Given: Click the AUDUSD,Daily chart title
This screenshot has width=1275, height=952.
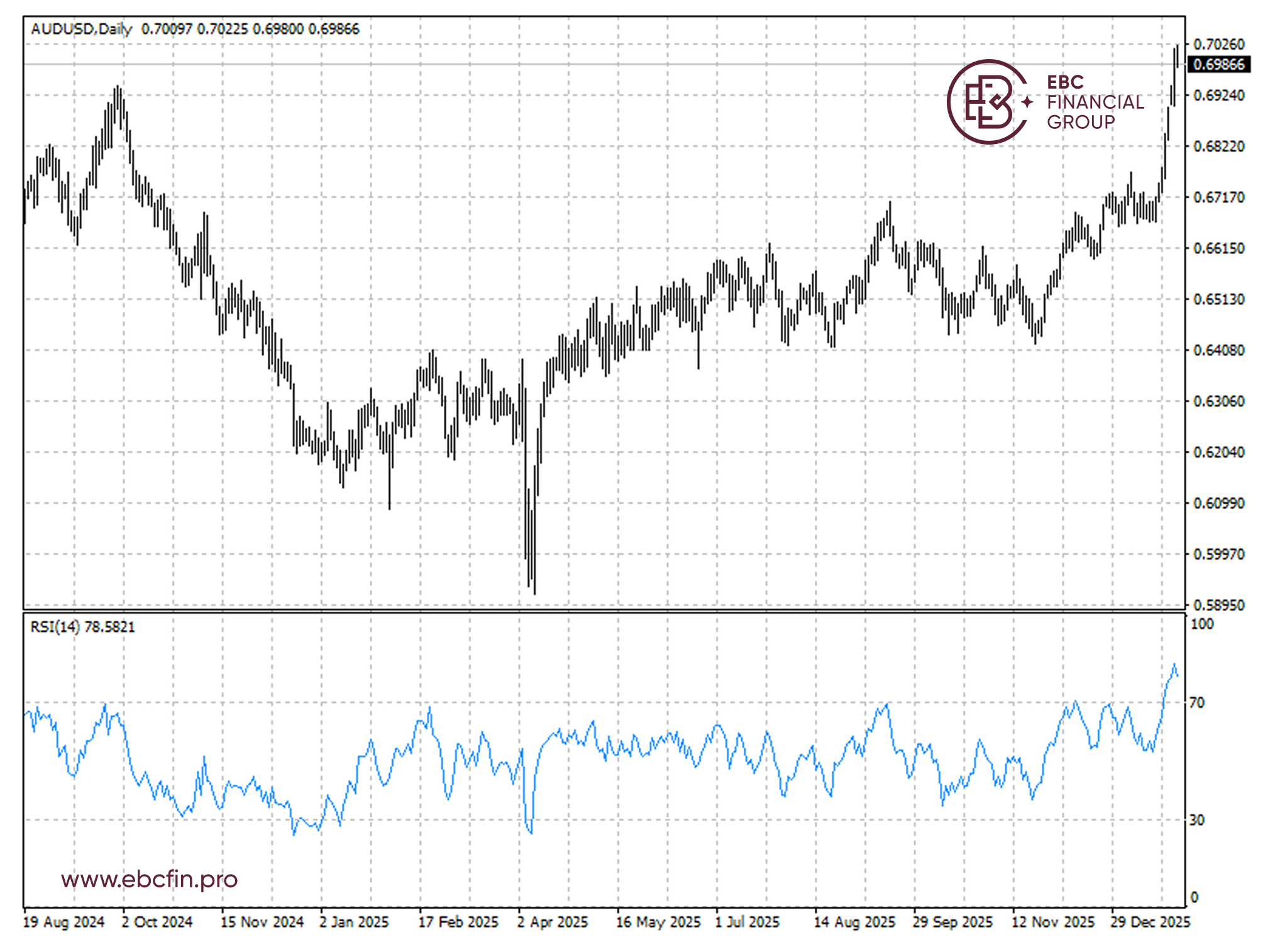Looking at the screenshot, I should click(x=82, y=29).
